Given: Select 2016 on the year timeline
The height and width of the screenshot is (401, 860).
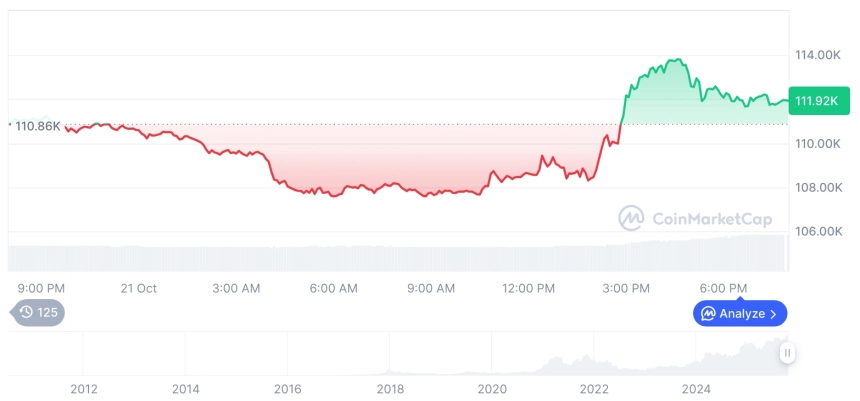Looking at the screenshot, I should click(288, 389).
